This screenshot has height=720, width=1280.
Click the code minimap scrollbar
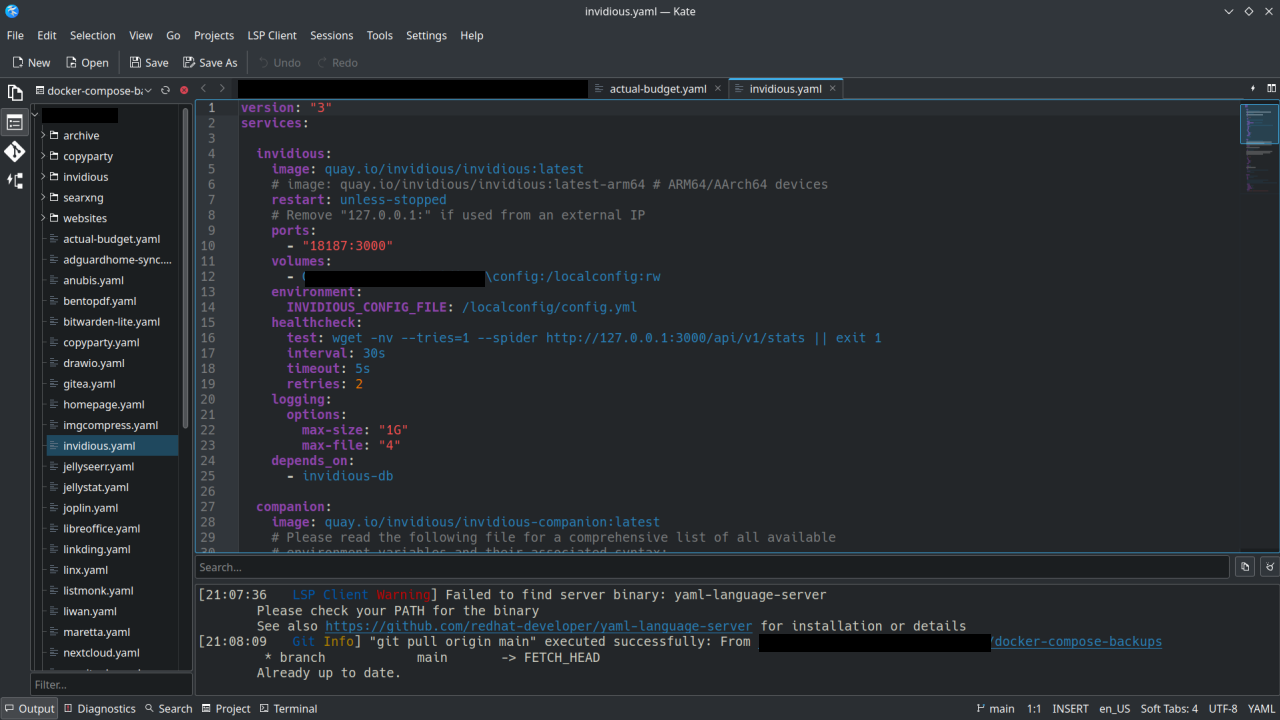click(x=1259, y=300)
